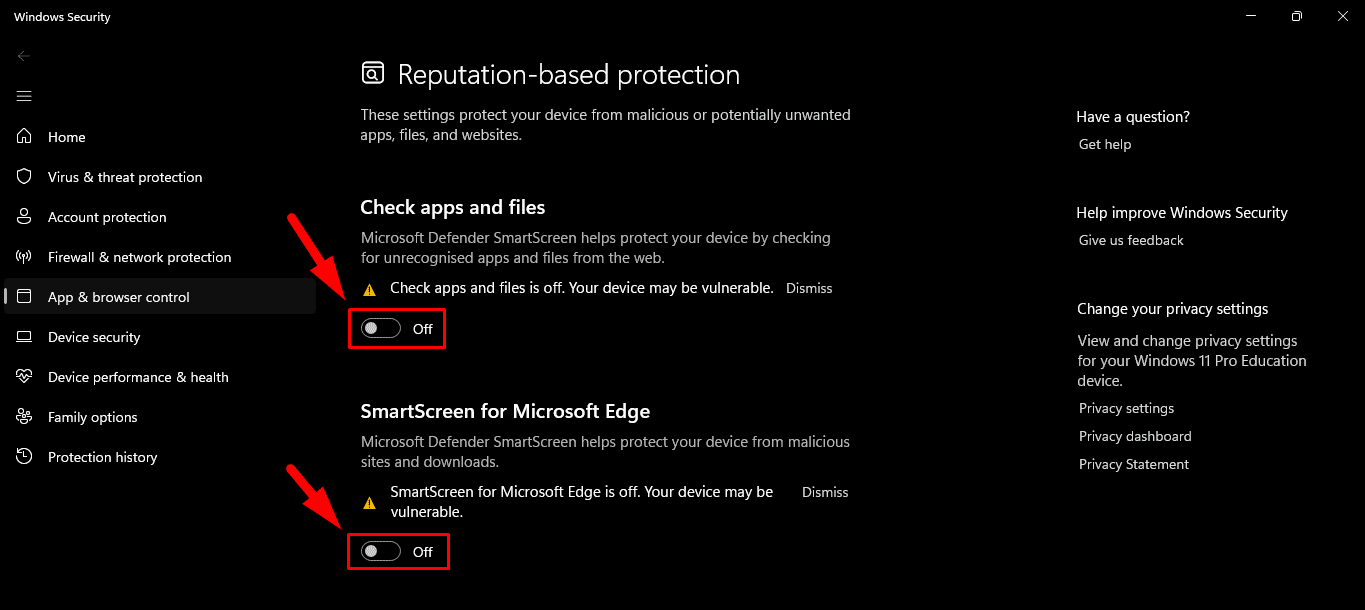Select Virus & threat protection in sidebar
Viewport: 1365px width, 610px height.
123,177
